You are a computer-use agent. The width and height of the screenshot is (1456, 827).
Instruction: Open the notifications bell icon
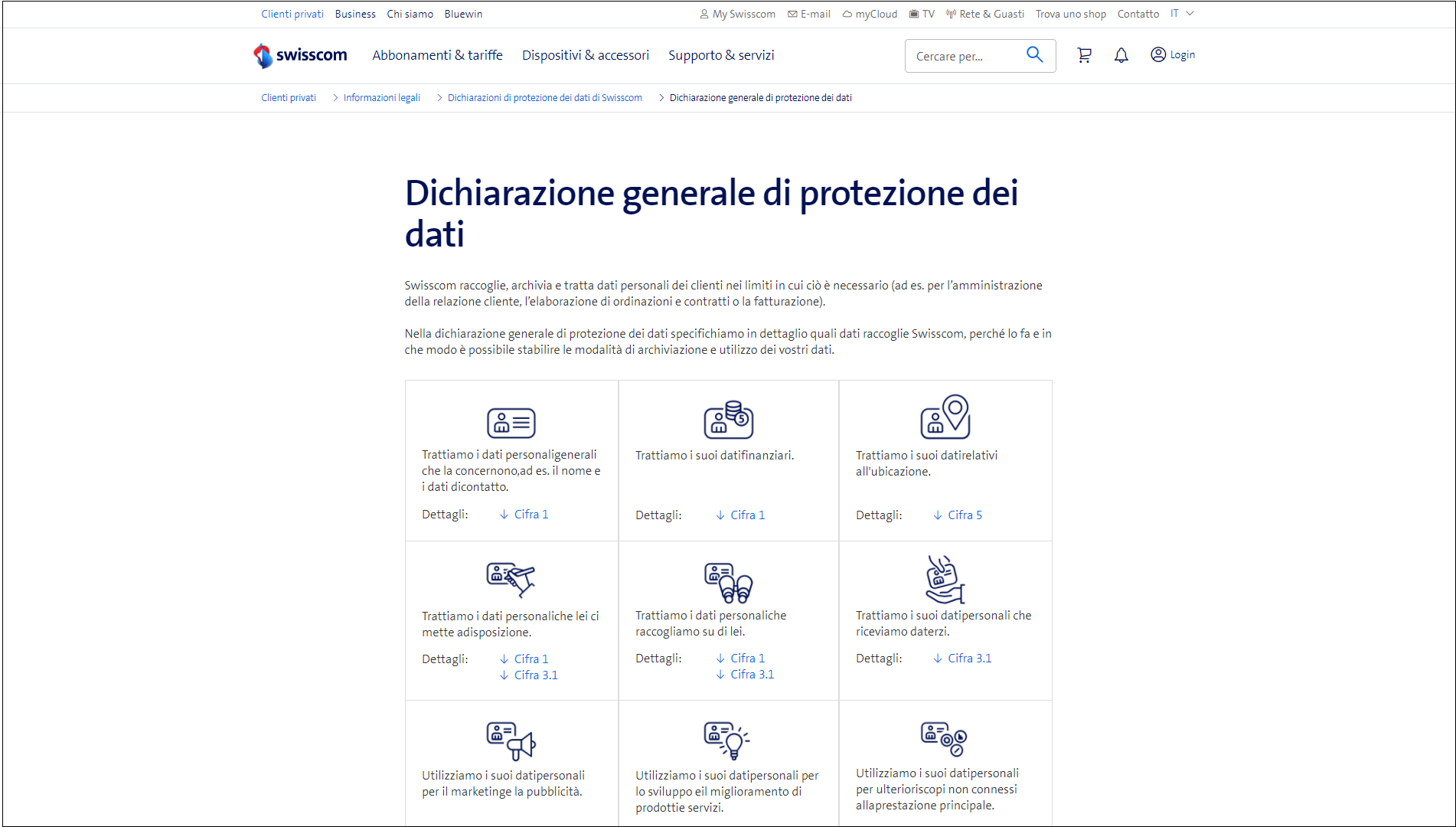1121,54
